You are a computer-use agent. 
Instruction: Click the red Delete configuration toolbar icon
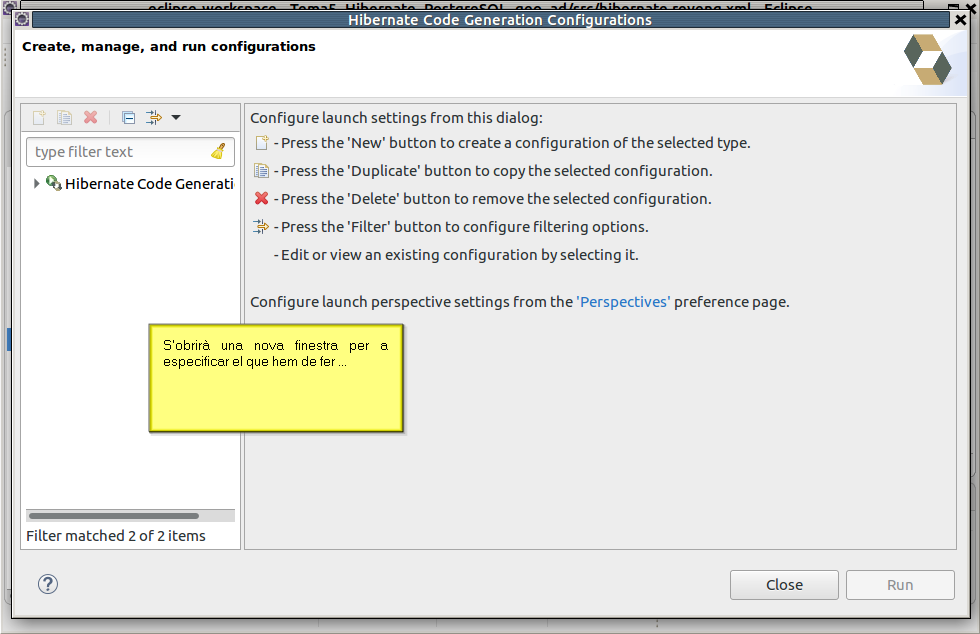(x=91, y=118)
